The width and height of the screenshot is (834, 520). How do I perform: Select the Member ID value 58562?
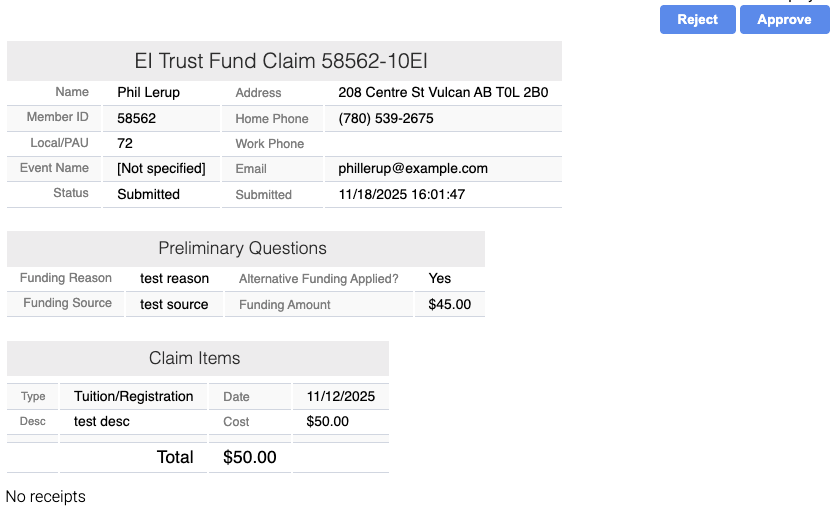[136, 118]
